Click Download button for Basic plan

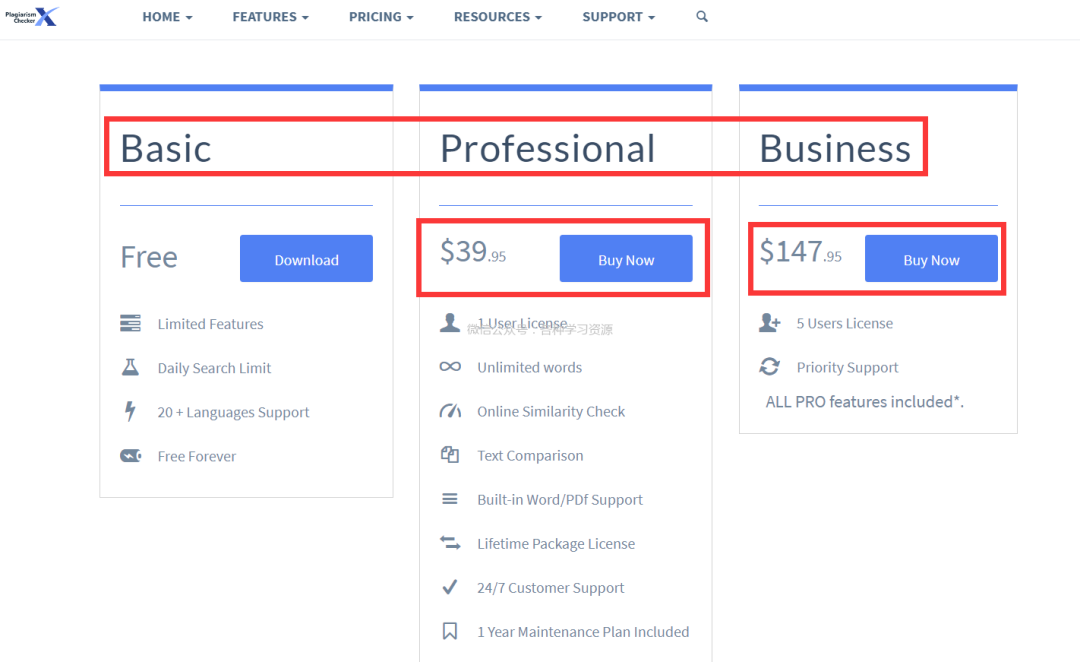[307, 258]
